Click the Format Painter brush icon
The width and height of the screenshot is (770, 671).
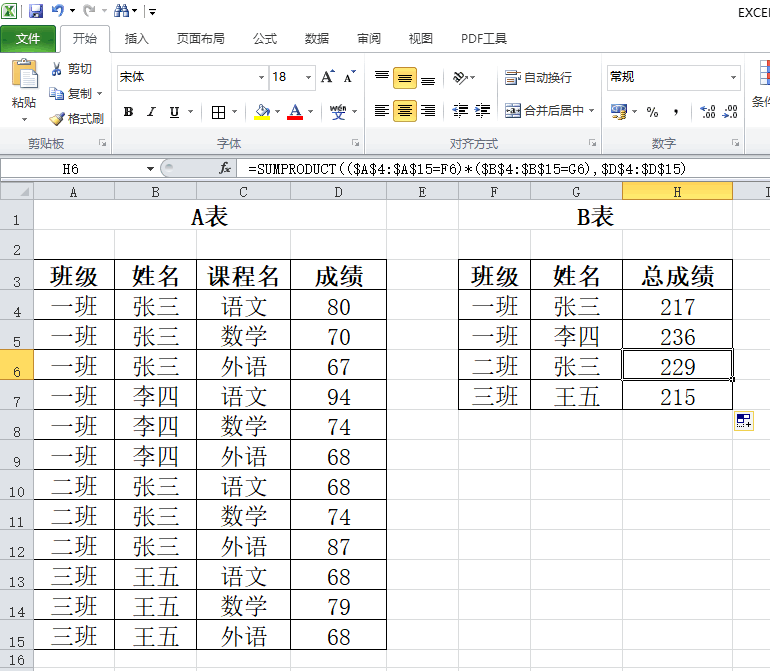tap(57, 118)
